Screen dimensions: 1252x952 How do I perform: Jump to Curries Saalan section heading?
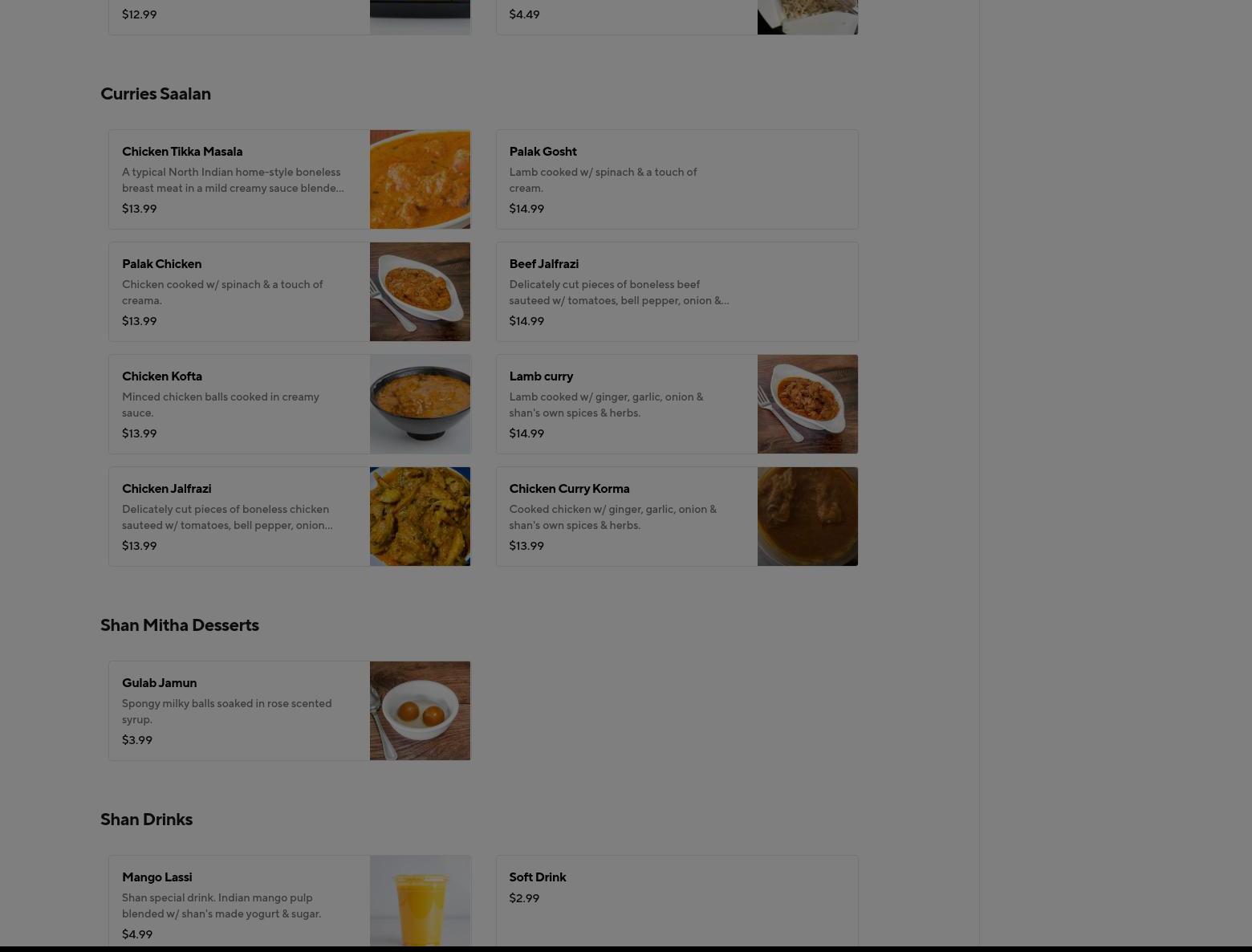coord(156,94)
